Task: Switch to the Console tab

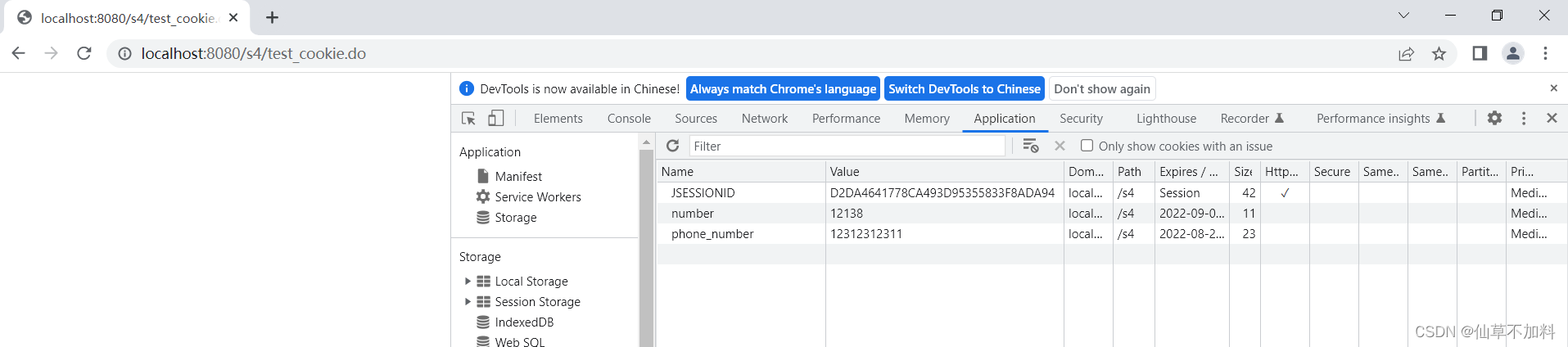Action: [629, 119]
